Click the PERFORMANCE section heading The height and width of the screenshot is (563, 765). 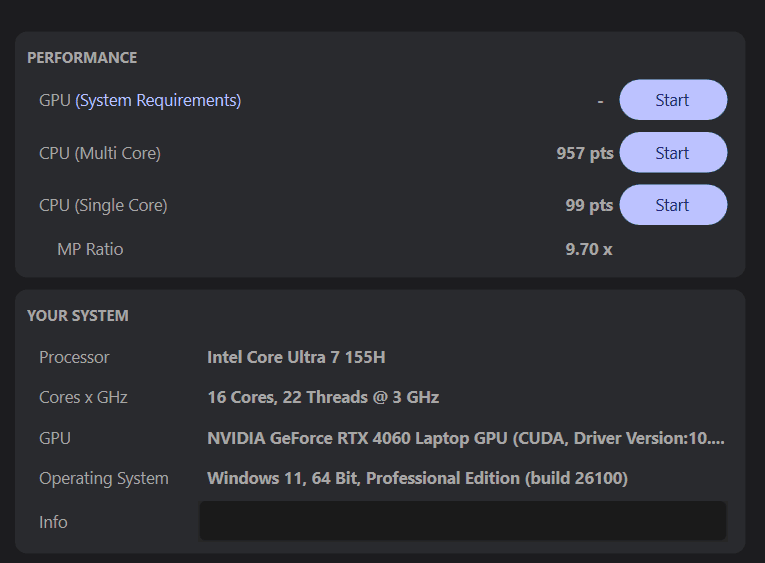82,58
